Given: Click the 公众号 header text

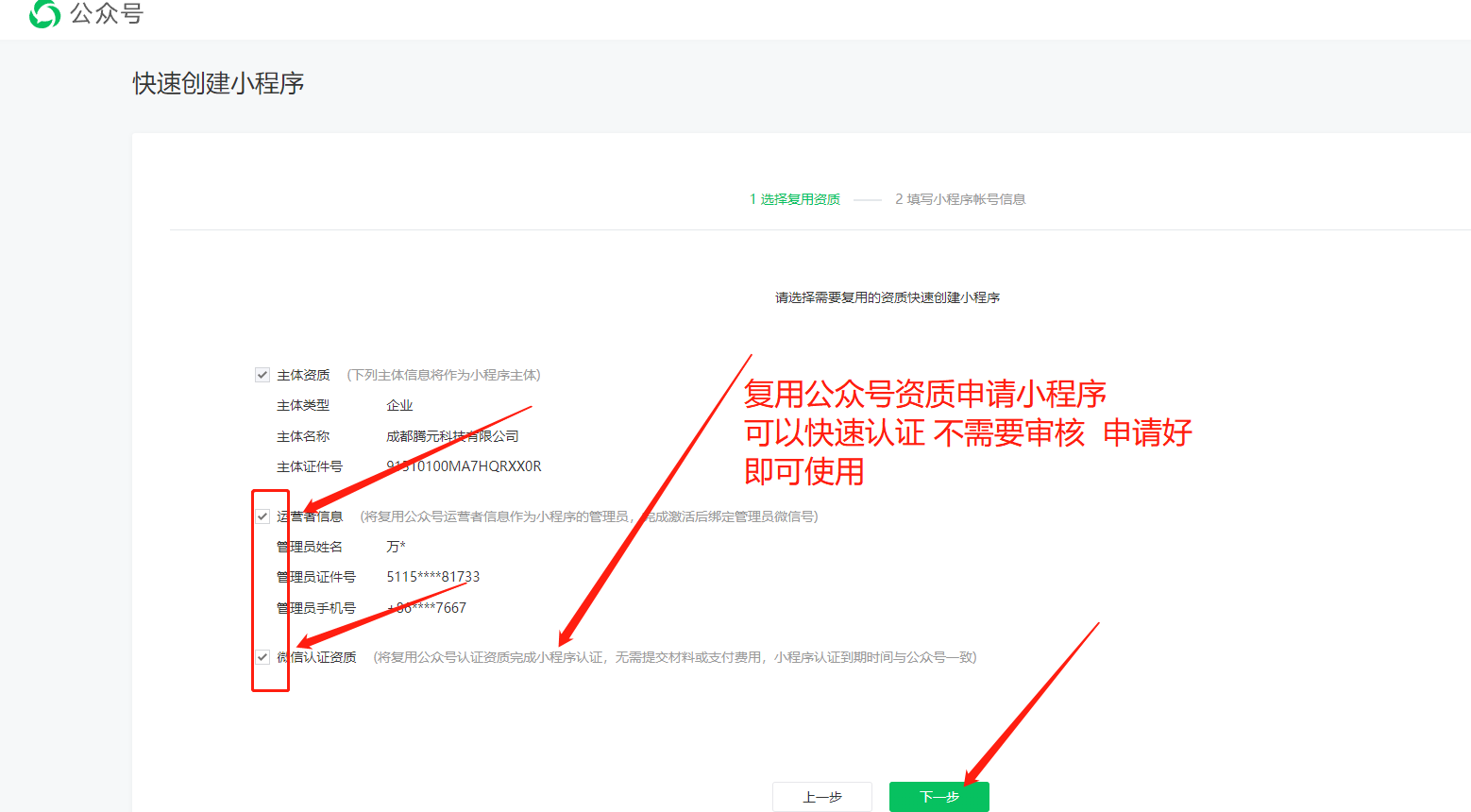Looking at the screenshot, I should pos(107,13).
